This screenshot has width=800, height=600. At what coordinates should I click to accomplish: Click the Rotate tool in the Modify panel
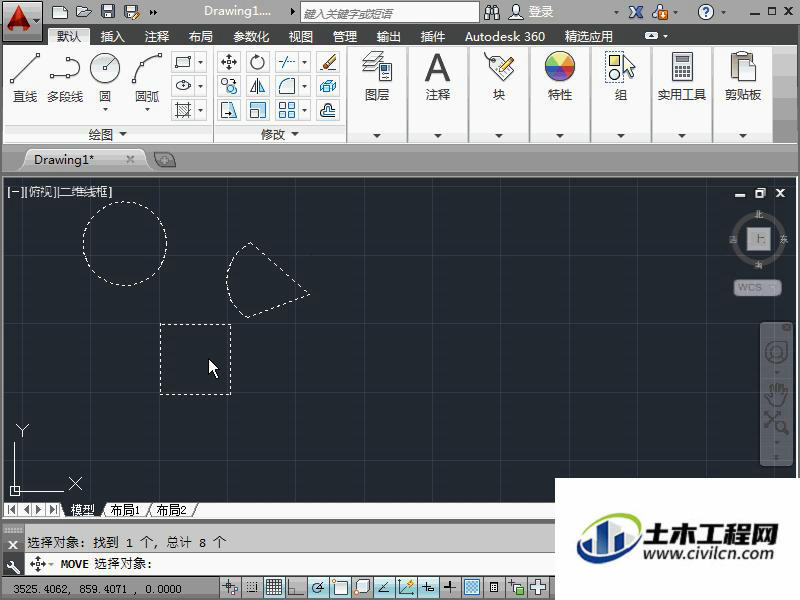[258, 62]
